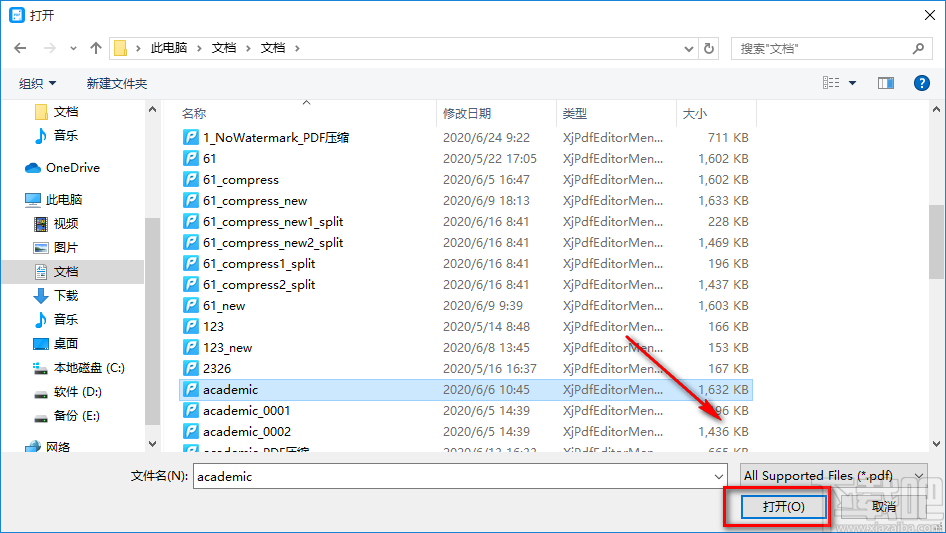Select OneDrive in the navigation pane
This screenshot has height=533, width=946.
62,168
